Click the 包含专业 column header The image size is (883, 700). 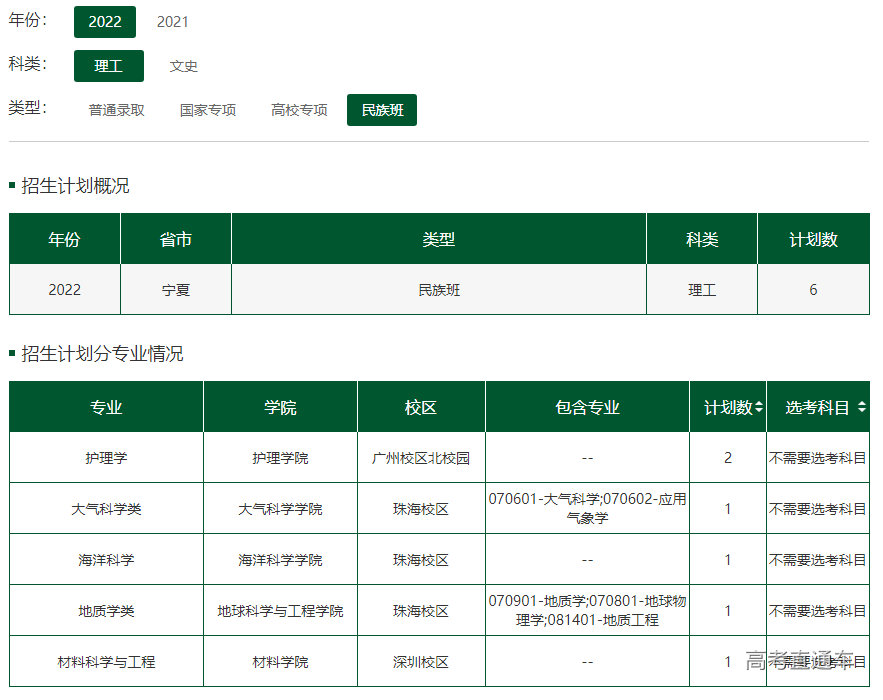tap(587, 407)
